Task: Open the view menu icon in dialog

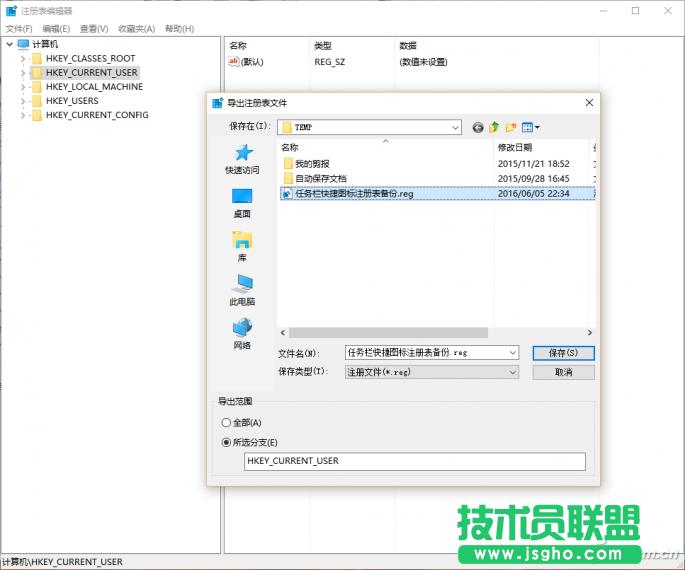Action: click(530, 127)
